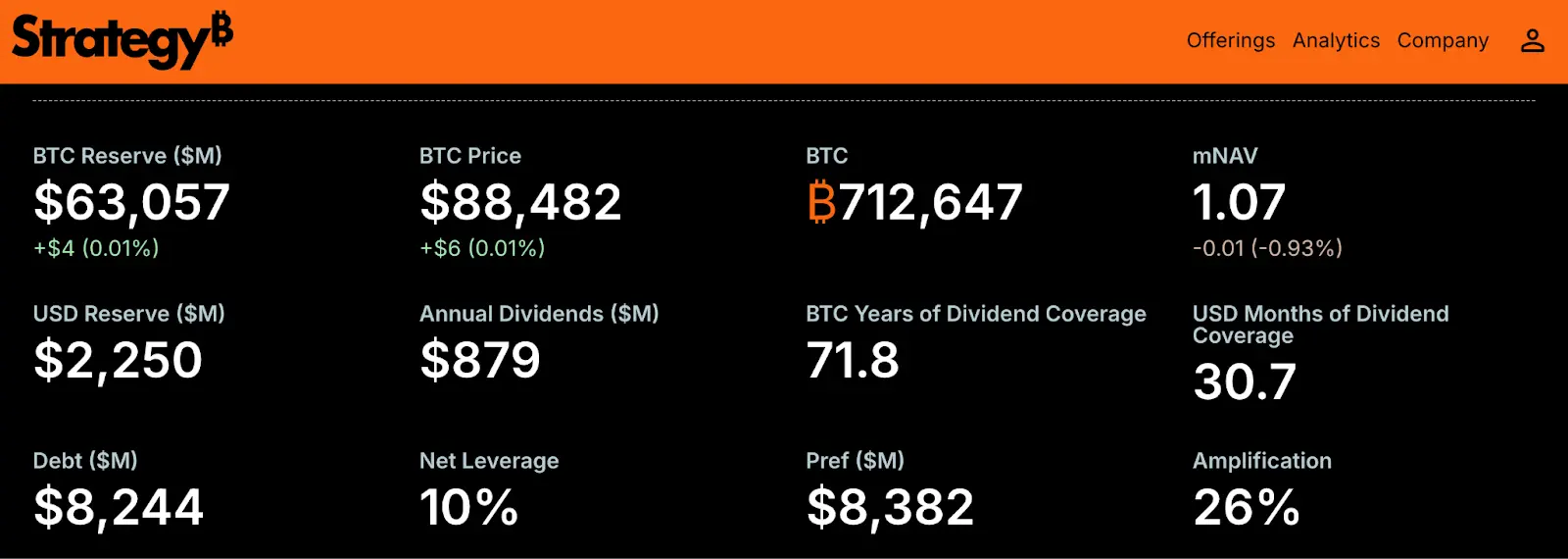Image resolution: width=1568 pixels, height=559 pixels.
Task: Click the BTC Price change +$6 (0.01%)
Action: [482, 248]
